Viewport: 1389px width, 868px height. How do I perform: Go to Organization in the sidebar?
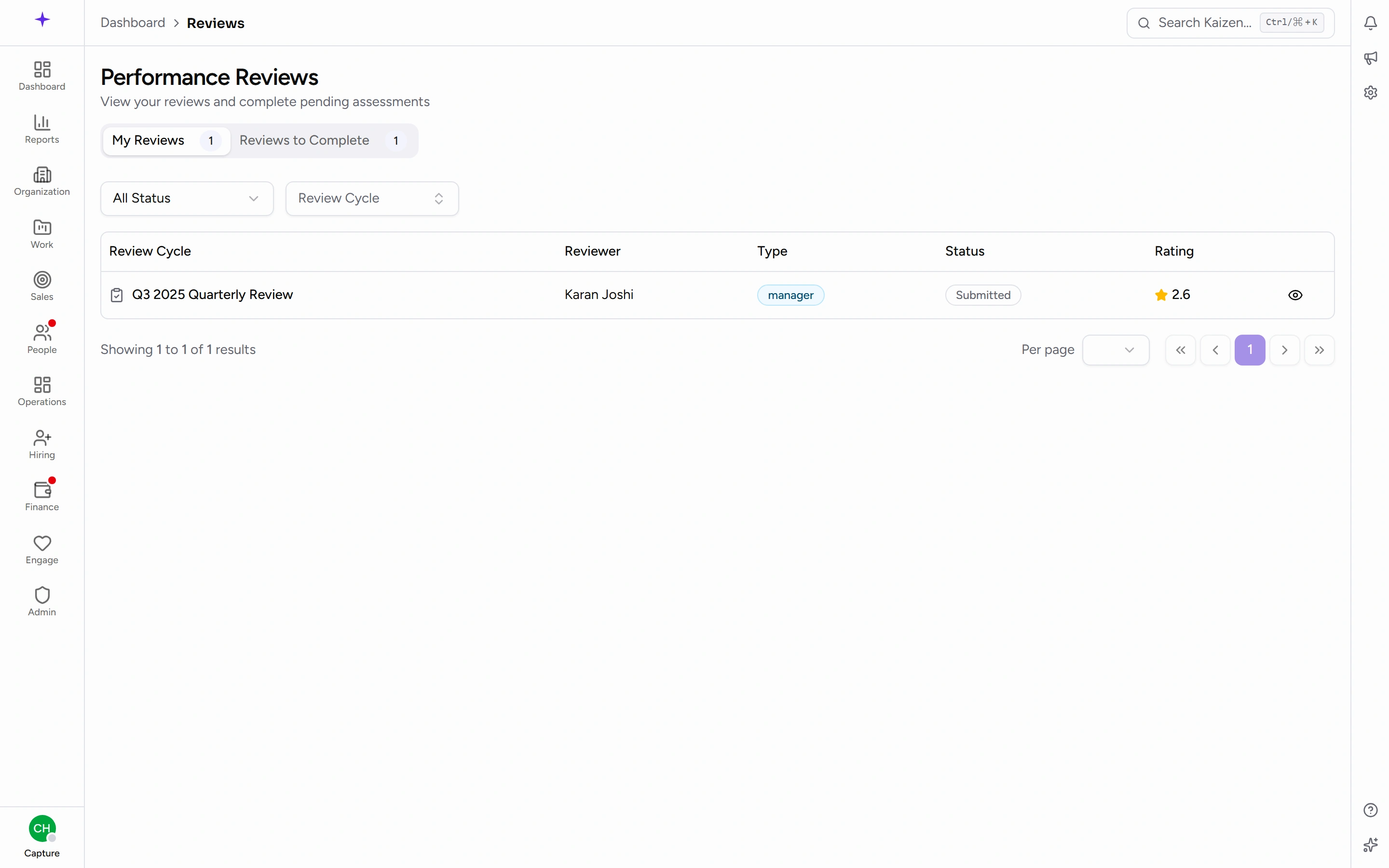click(x=42, y=181)
